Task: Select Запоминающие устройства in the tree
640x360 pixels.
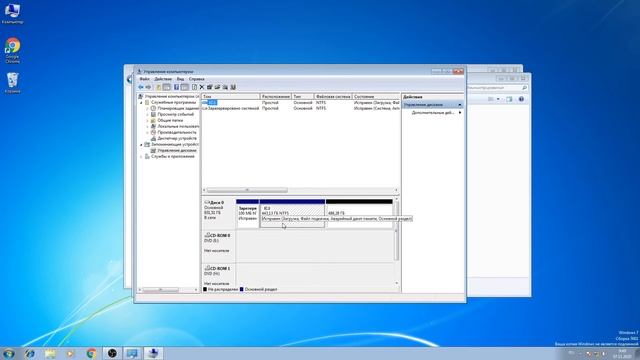Action: pos(174,144)
